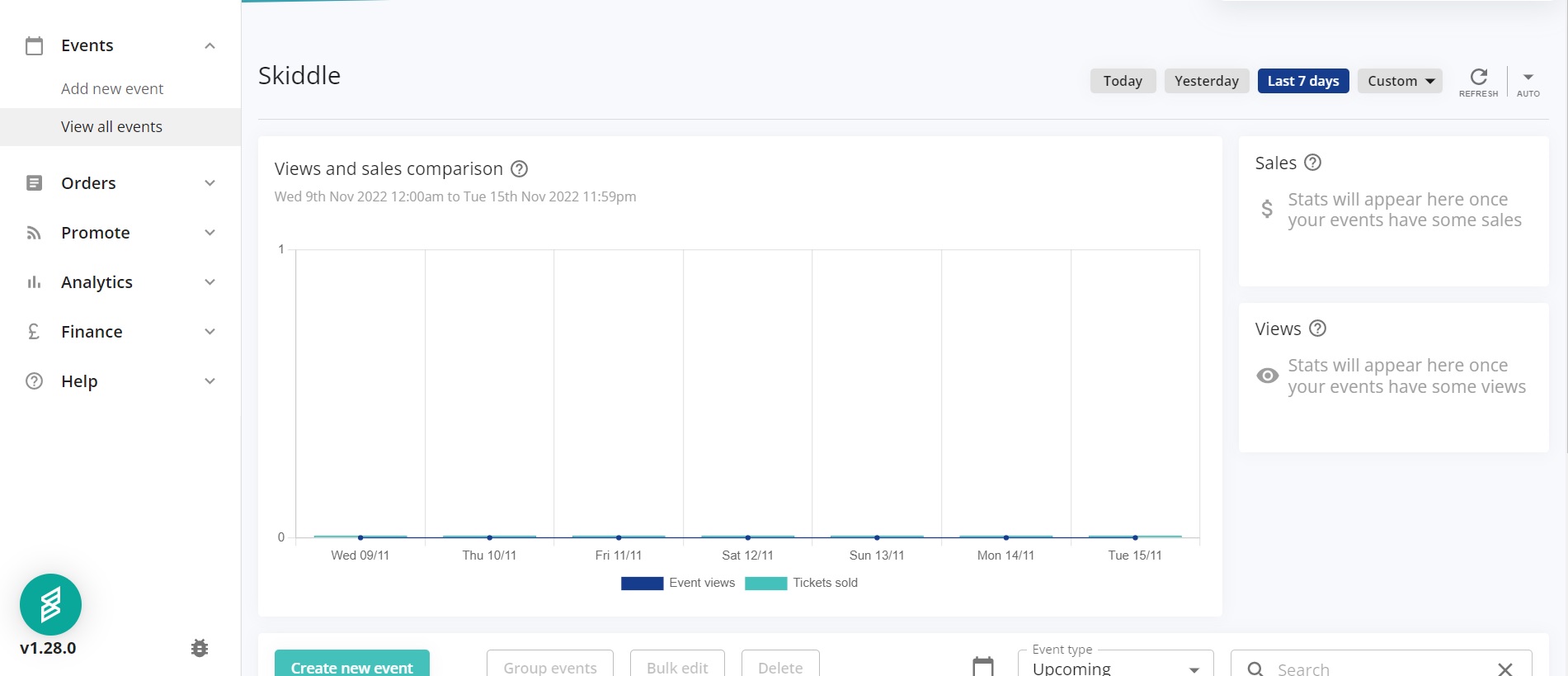Image resolution: width=1568 pixels, height=676 pixels.
Task: Click the Analytics bar chart icon
Action: [x=34, y=282]
